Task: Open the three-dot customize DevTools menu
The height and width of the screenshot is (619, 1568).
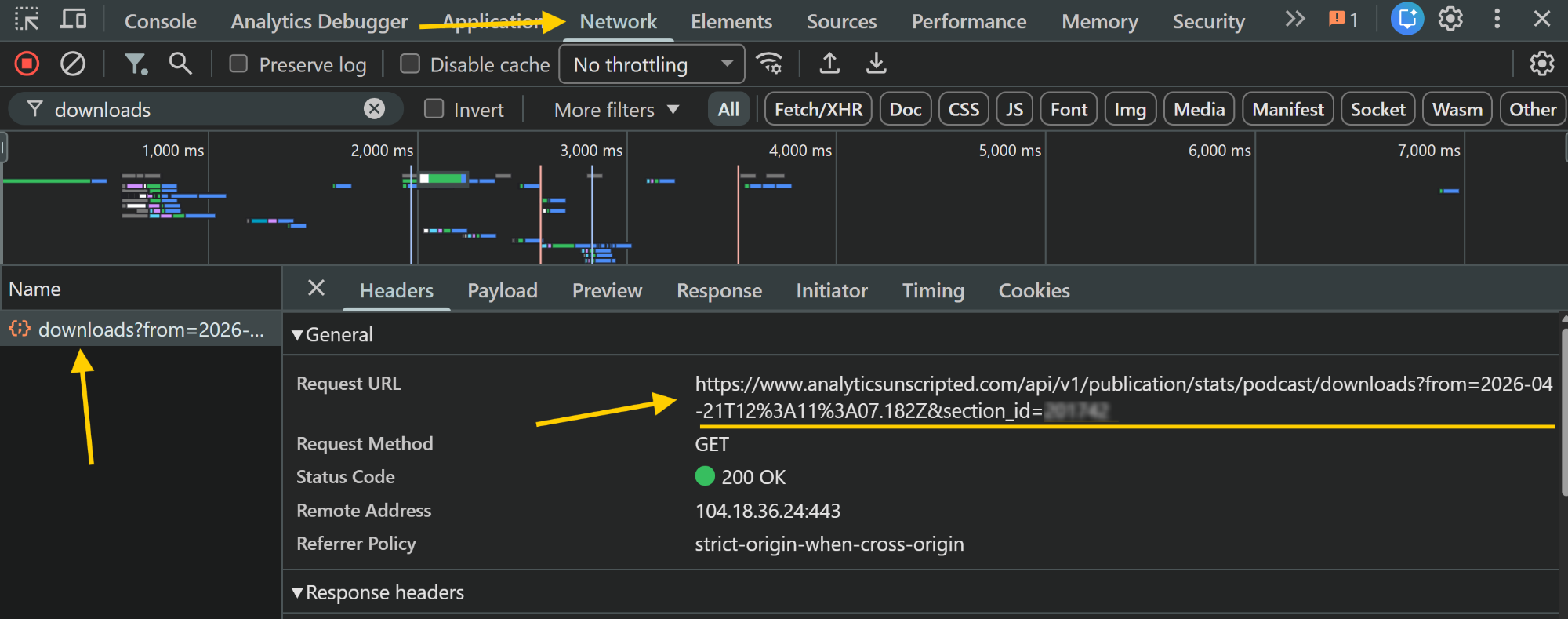Action: (x=1497, y=19)
